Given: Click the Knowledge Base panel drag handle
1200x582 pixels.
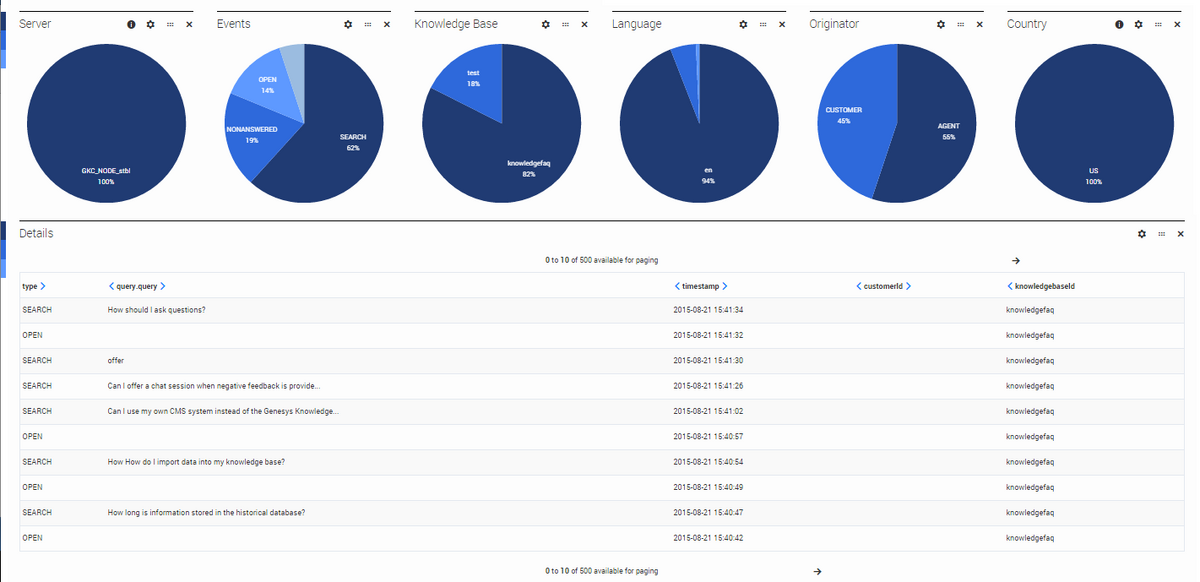Looking at the screenshot, I should pos(565,24).
